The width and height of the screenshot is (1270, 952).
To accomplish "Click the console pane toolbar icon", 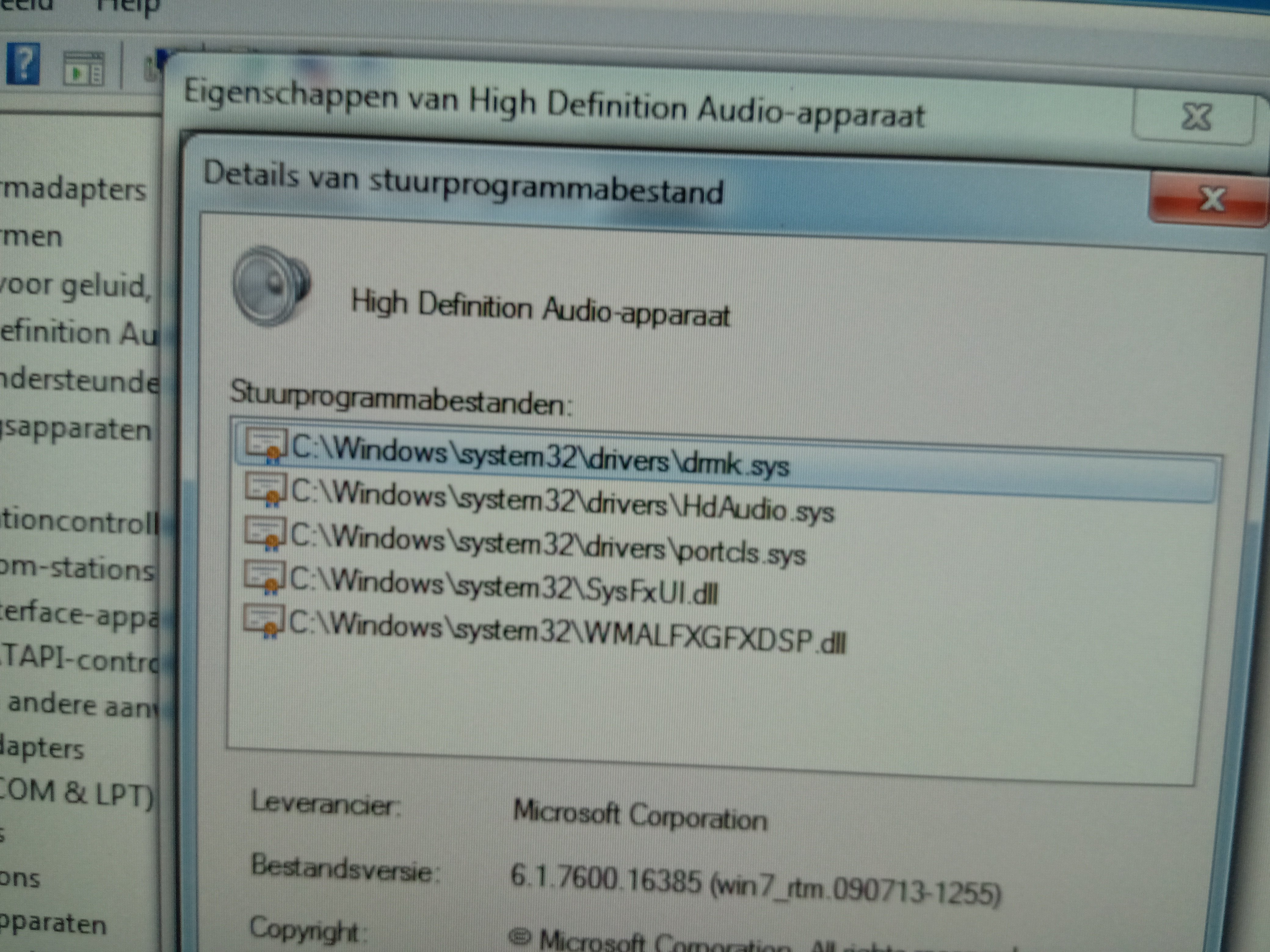I will tap(84, 69).
